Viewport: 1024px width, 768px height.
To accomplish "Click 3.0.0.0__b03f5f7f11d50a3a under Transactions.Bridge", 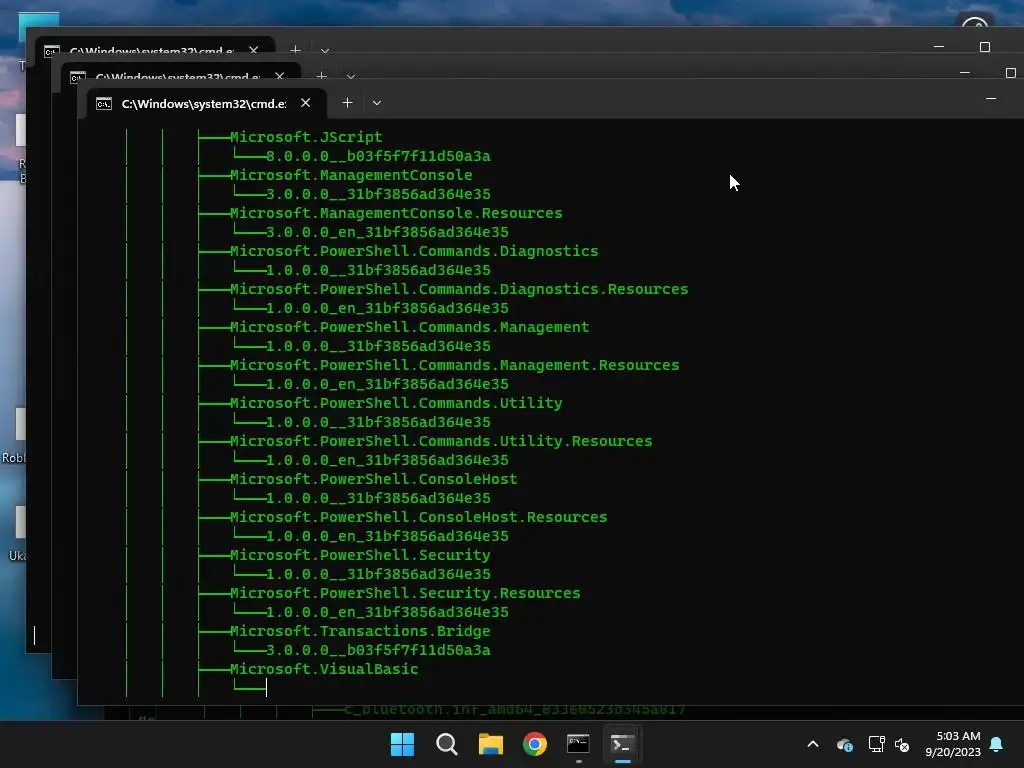I will [378, 650].
